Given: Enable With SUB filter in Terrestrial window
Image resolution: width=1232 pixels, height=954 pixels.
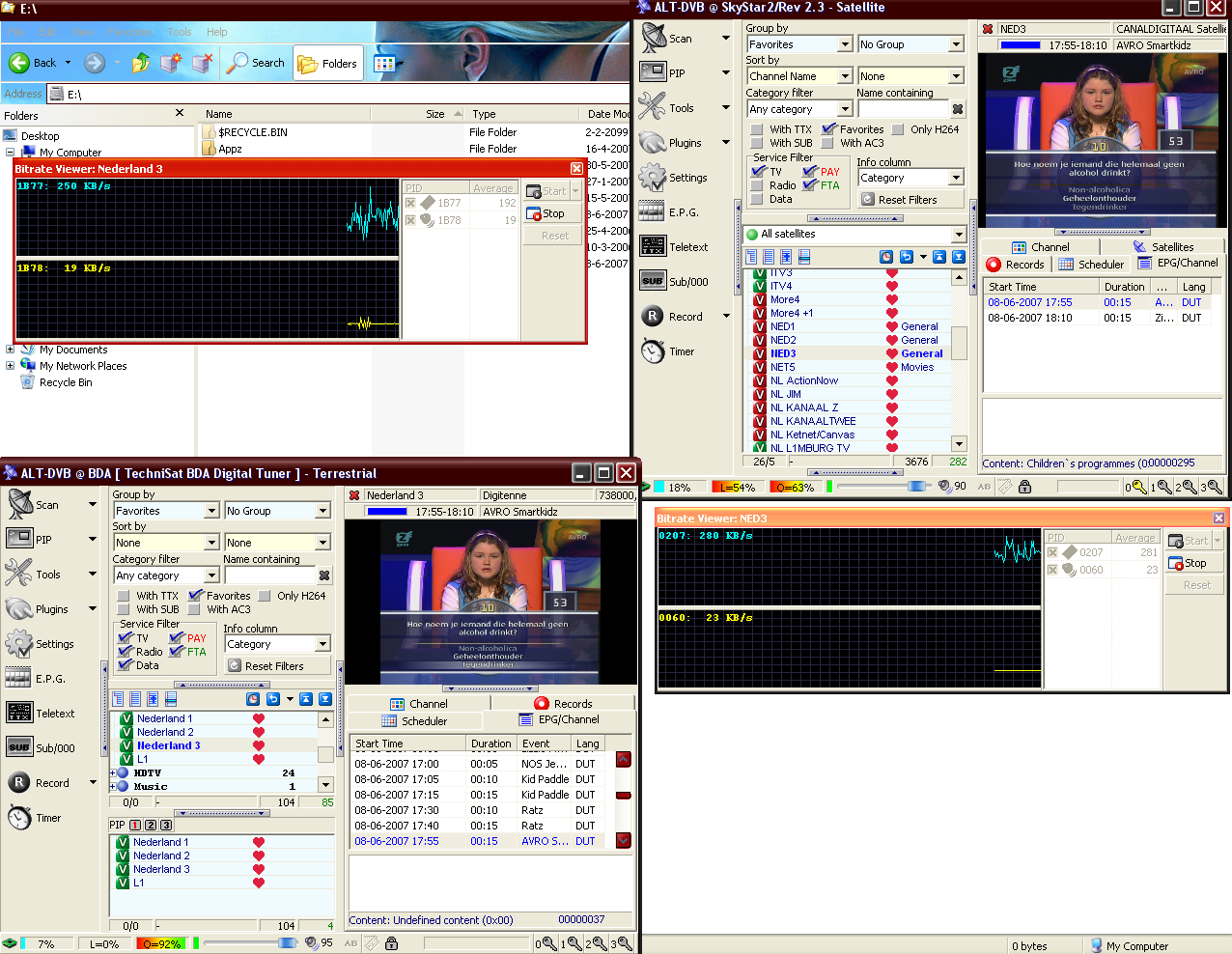Looking at the screenshot, I should click(x=124, y=609).
